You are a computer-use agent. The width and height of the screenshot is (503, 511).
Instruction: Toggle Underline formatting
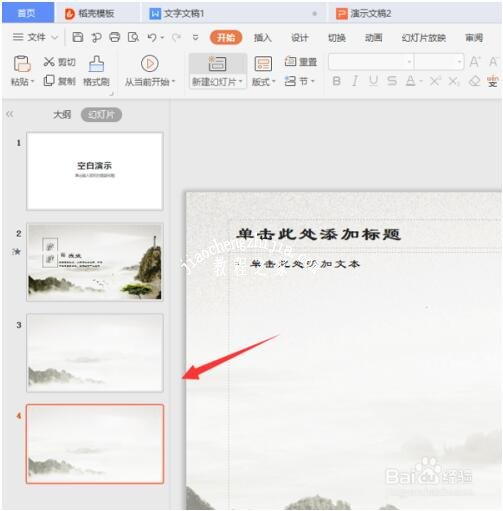[x=373, y=81]
